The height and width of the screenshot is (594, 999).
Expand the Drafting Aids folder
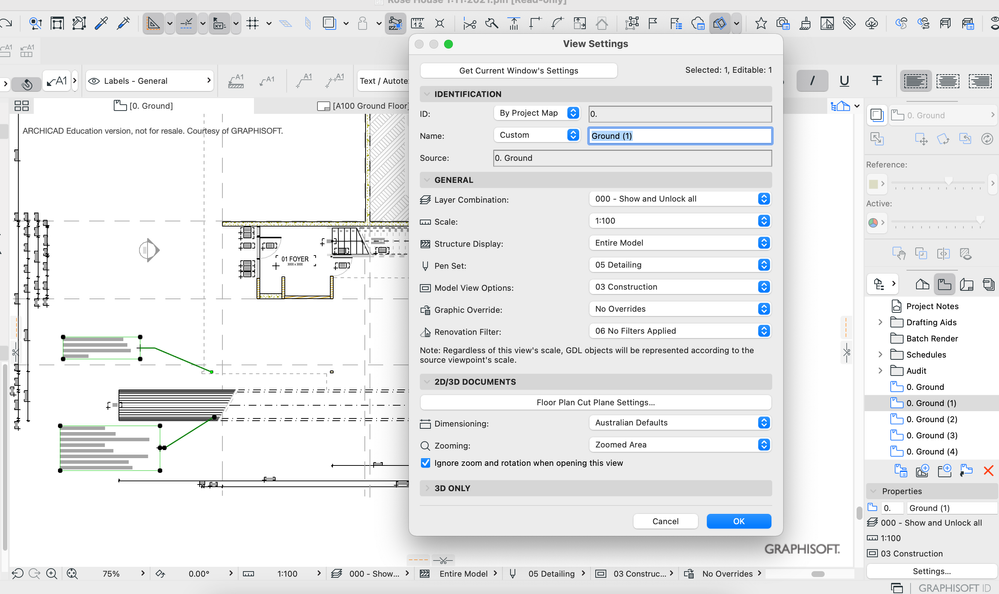[880, 323]
